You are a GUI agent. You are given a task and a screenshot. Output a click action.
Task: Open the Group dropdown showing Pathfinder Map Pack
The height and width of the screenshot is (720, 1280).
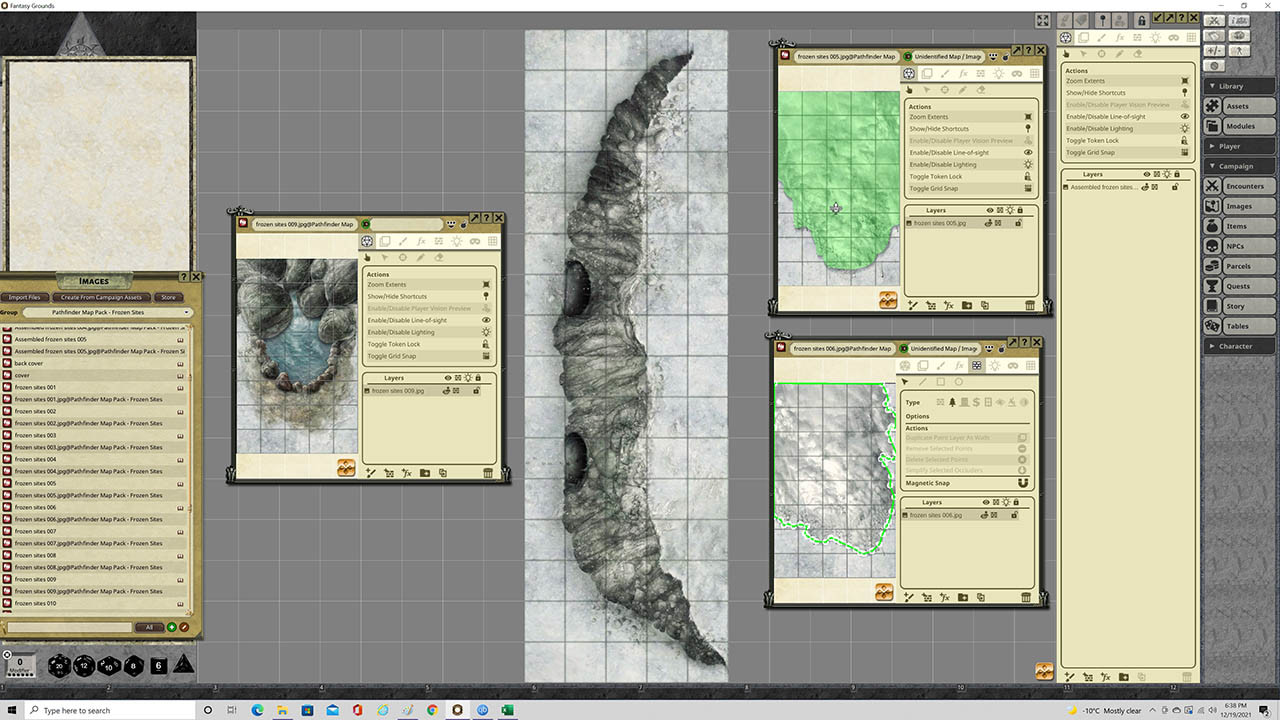tap(108, 314)
